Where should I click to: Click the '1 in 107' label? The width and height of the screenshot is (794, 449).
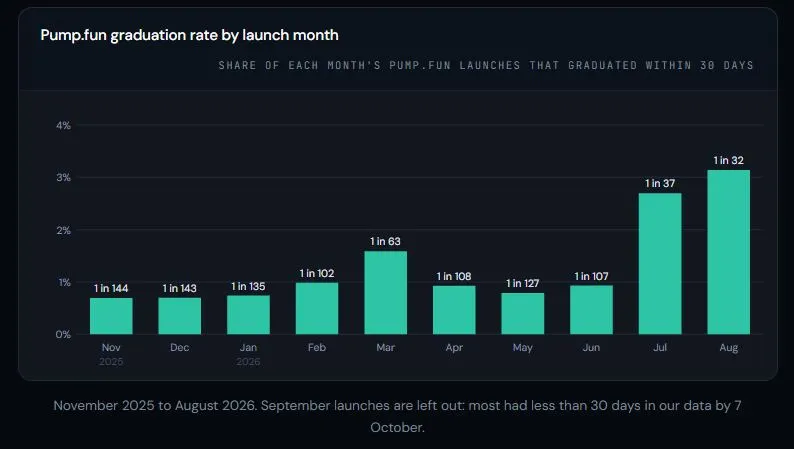591,276
